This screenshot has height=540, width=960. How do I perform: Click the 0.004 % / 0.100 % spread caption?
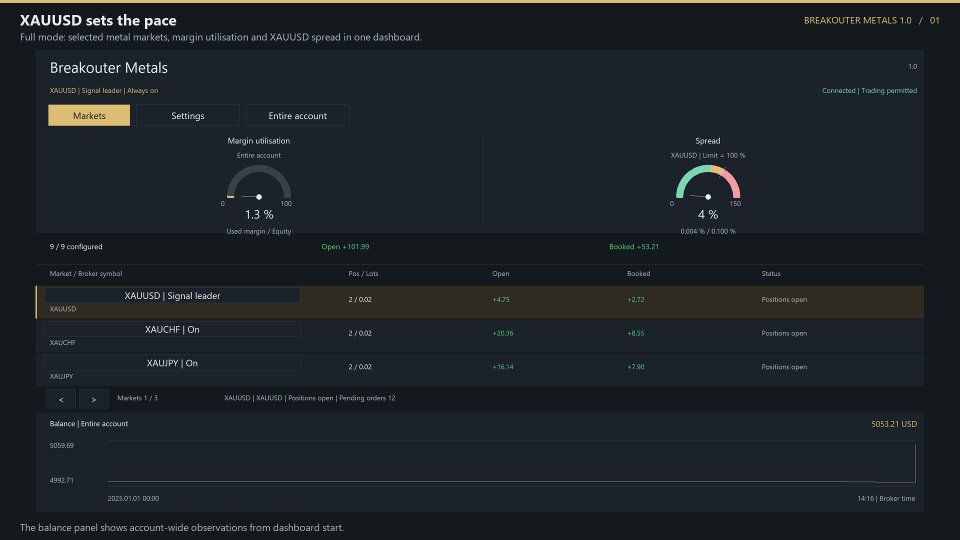[708, 231]
